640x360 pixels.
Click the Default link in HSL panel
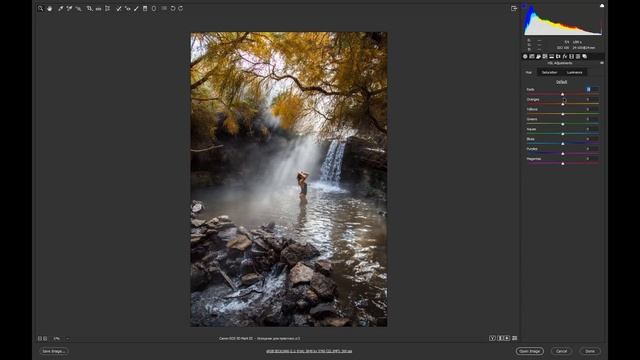[562, 82]
